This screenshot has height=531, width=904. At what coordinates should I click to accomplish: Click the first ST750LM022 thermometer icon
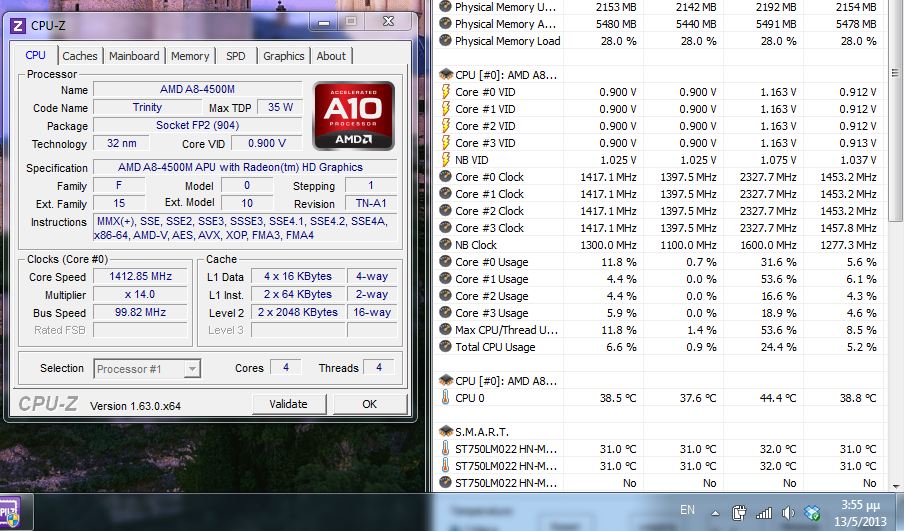pyautogui.click(x=445, y=449)
